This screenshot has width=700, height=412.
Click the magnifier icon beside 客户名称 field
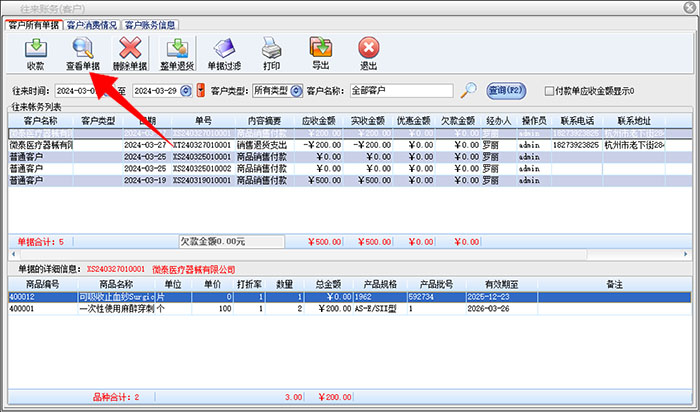[x=469, y=91]
